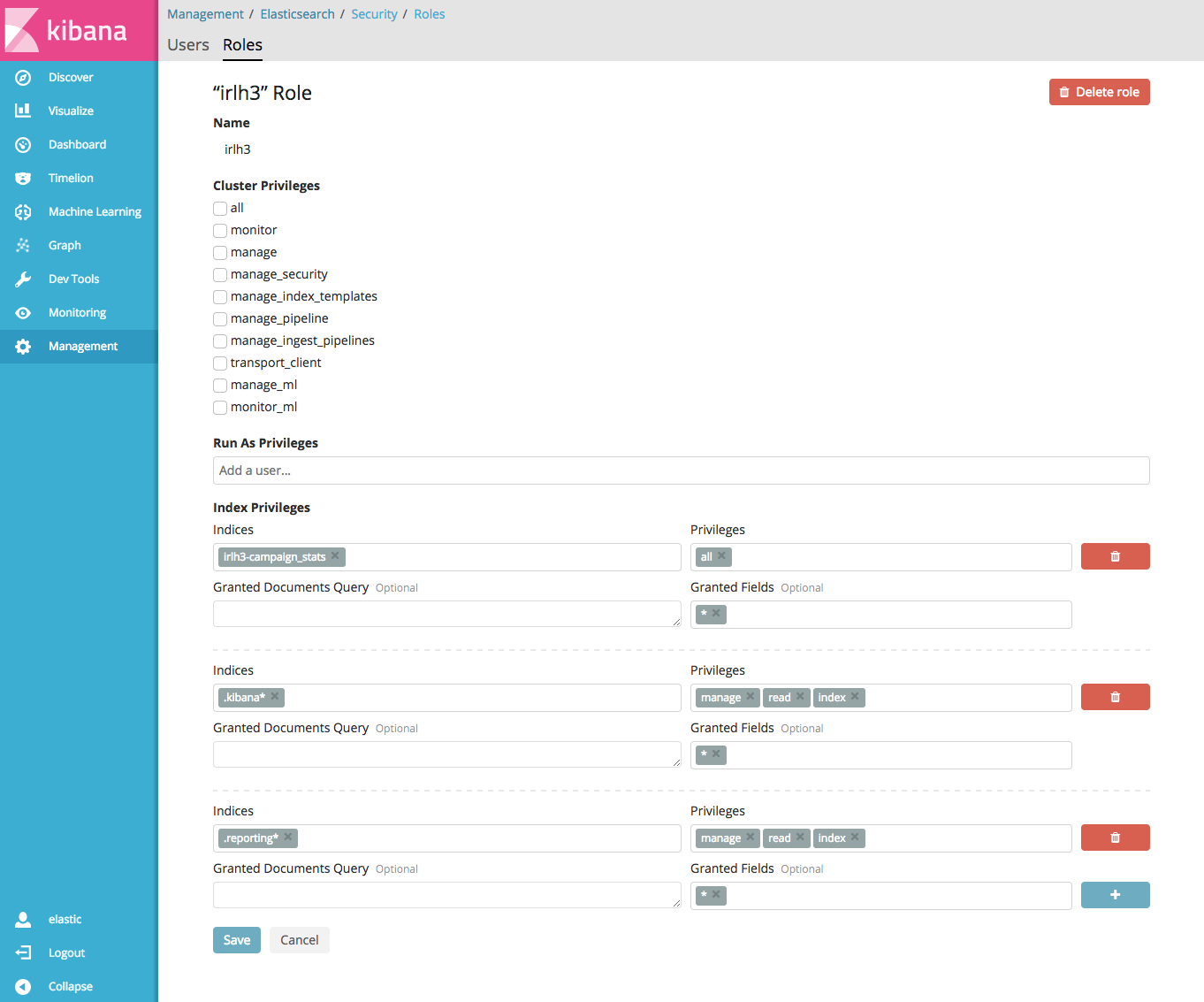Open Timelion via its mask icon

(23, 179)
